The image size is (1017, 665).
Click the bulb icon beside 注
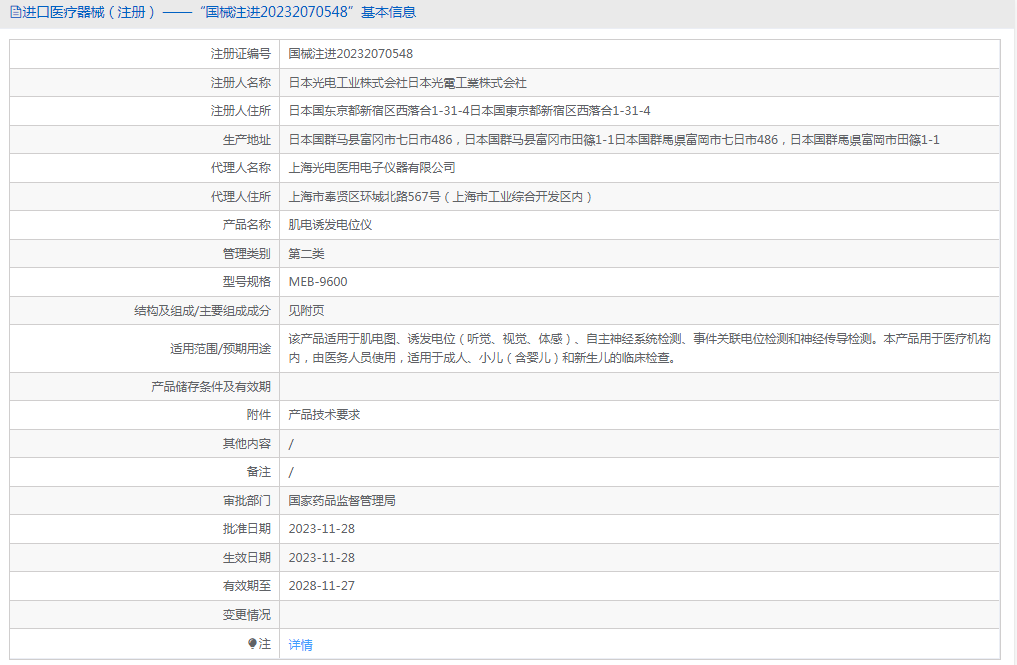point(252,644)
